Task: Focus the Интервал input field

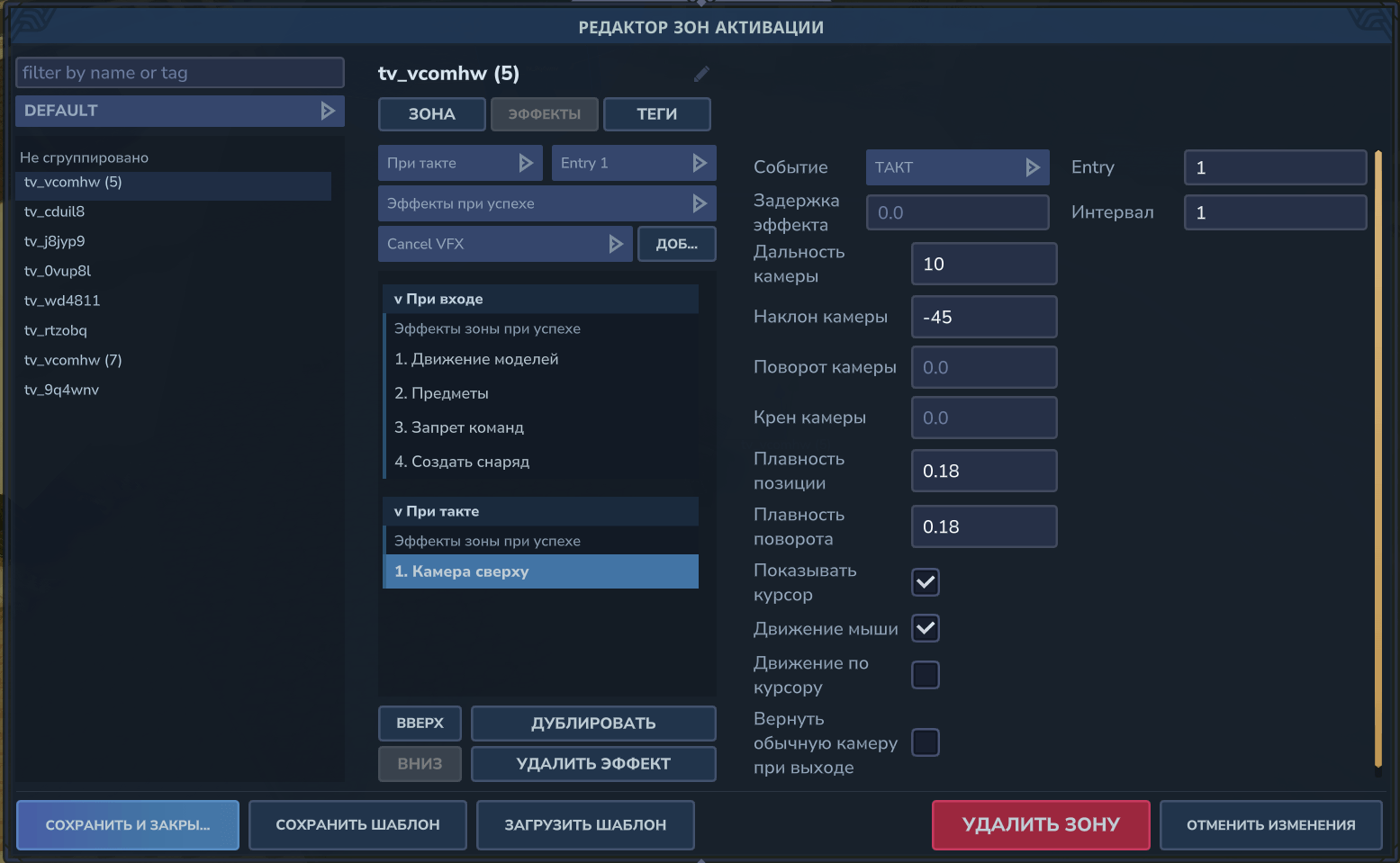Action: [1276, 212]
